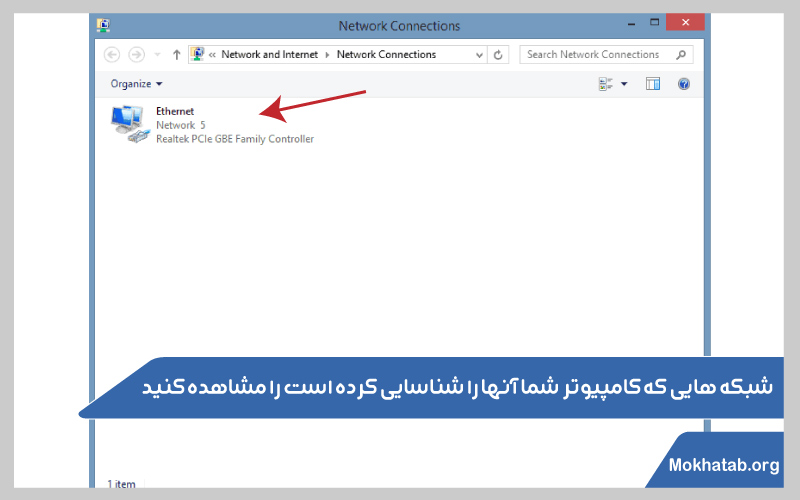
Task: Click the Back navigation arrow
Action: click(x=112, y=55)
